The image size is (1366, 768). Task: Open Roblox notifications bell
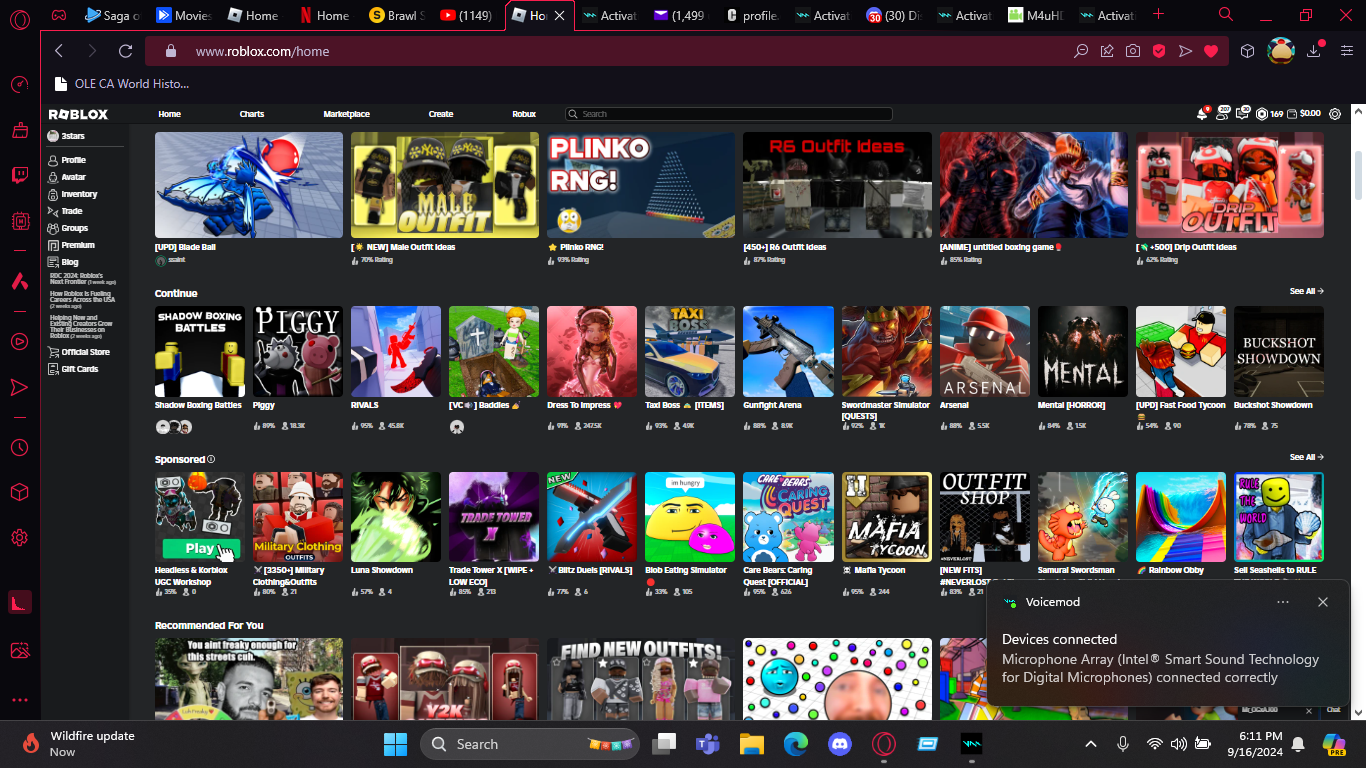tap(1202, 114)
